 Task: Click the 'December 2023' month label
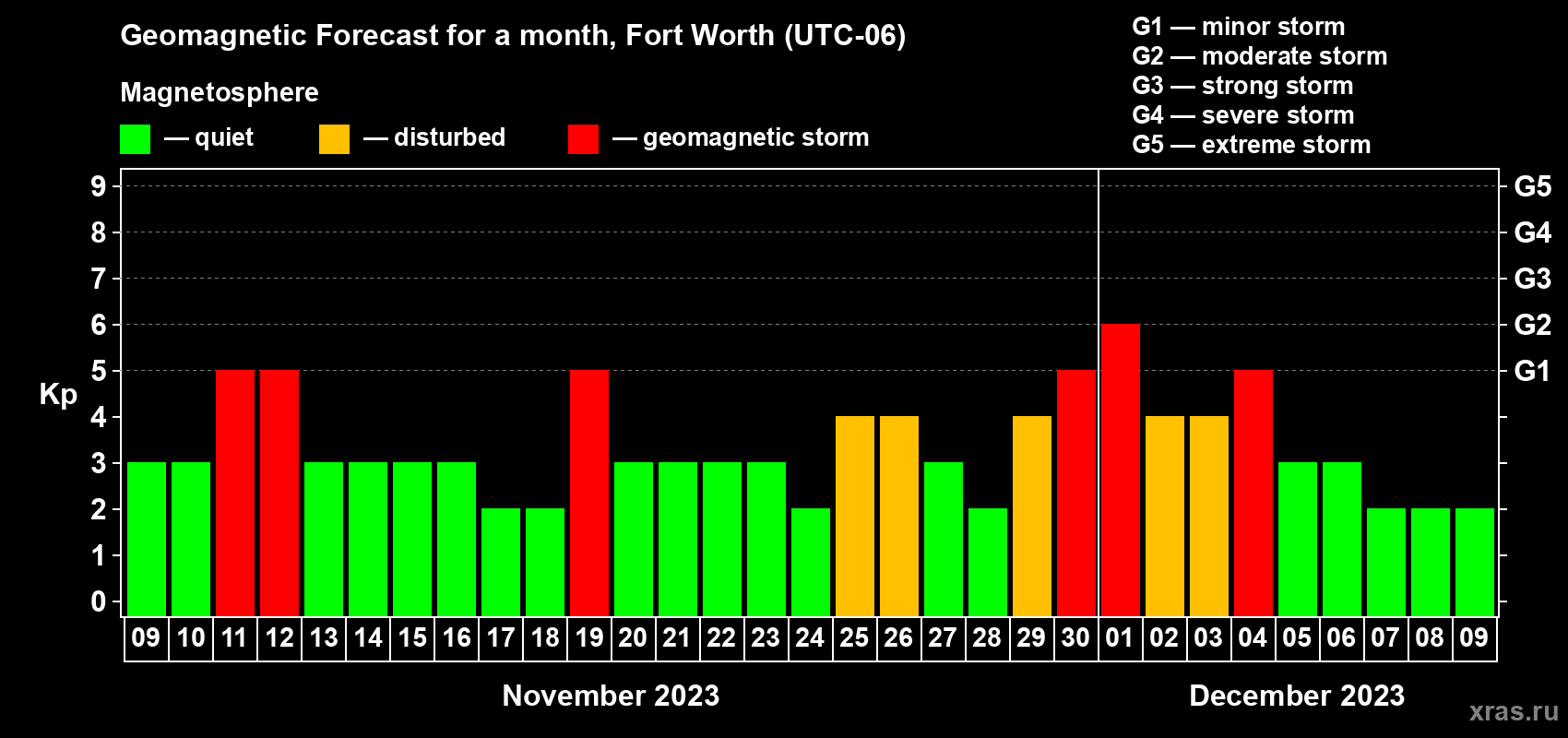click(1297, 696)
